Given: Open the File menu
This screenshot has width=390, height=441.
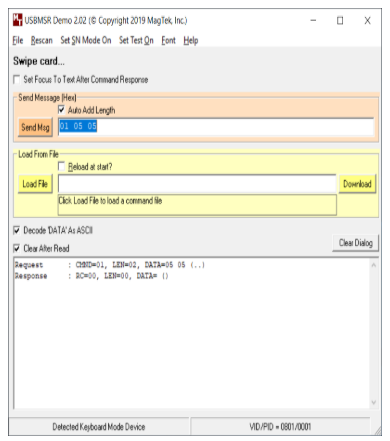Looking at the screenshot, I should [18, 41].
